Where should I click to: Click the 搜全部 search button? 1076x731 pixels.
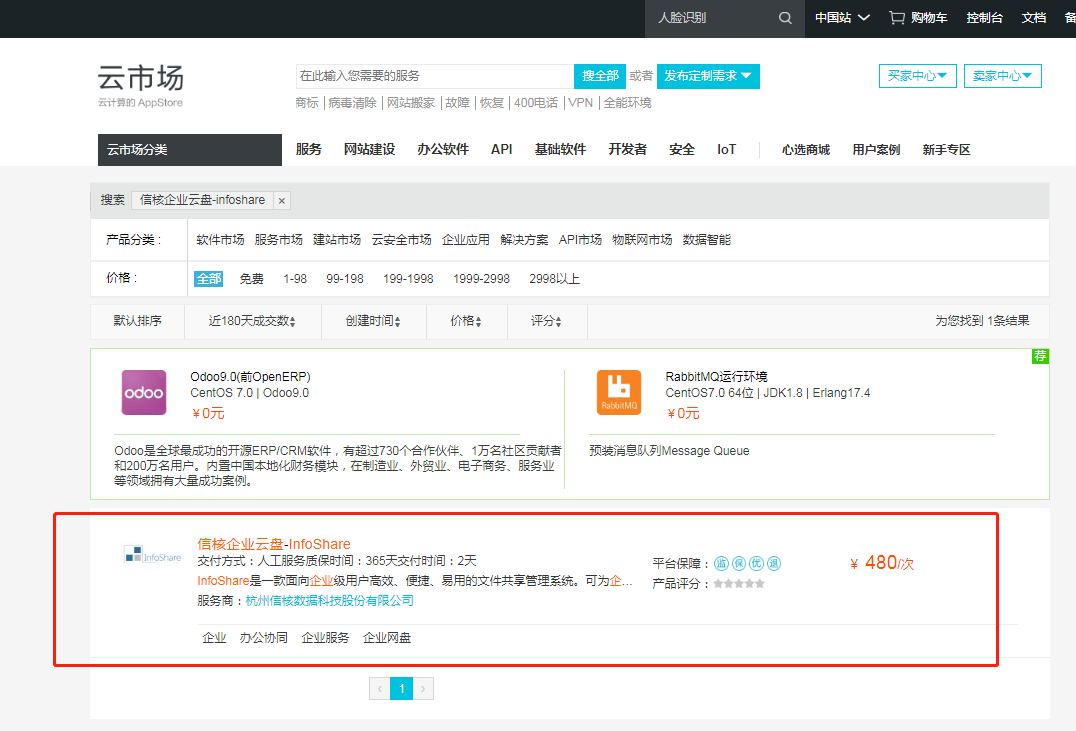(600, 76)
